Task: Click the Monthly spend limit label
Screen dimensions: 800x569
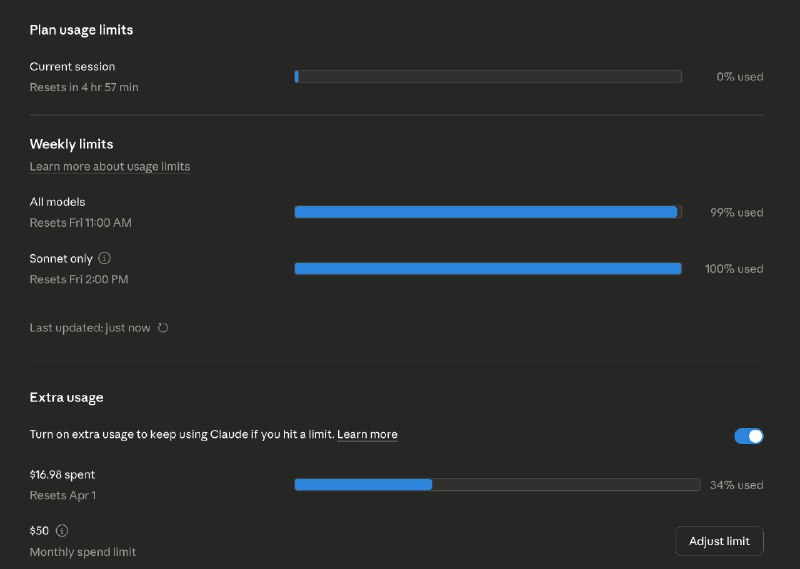Action: (83, 552)
